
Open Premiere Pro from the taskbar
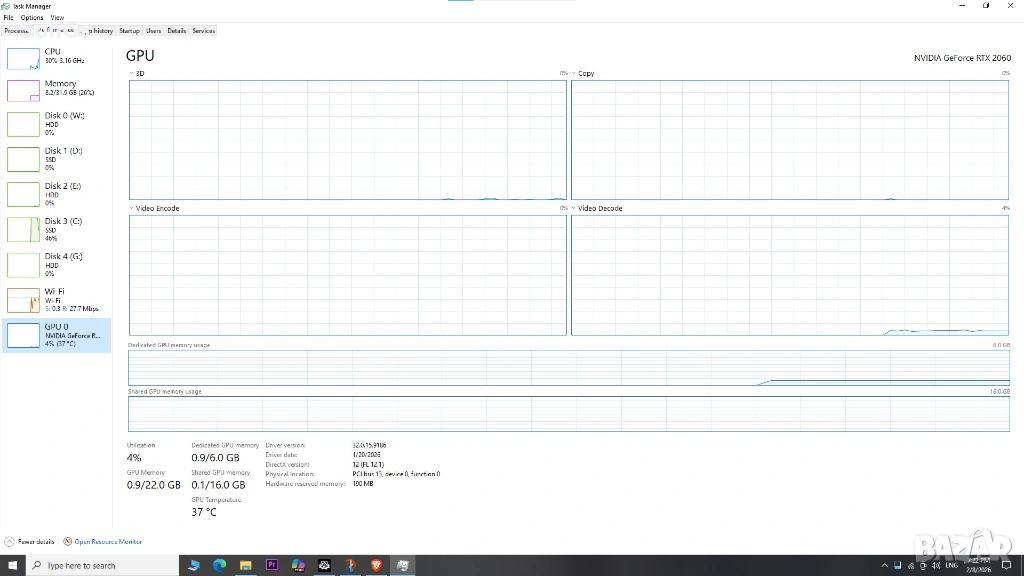point(271,565)
